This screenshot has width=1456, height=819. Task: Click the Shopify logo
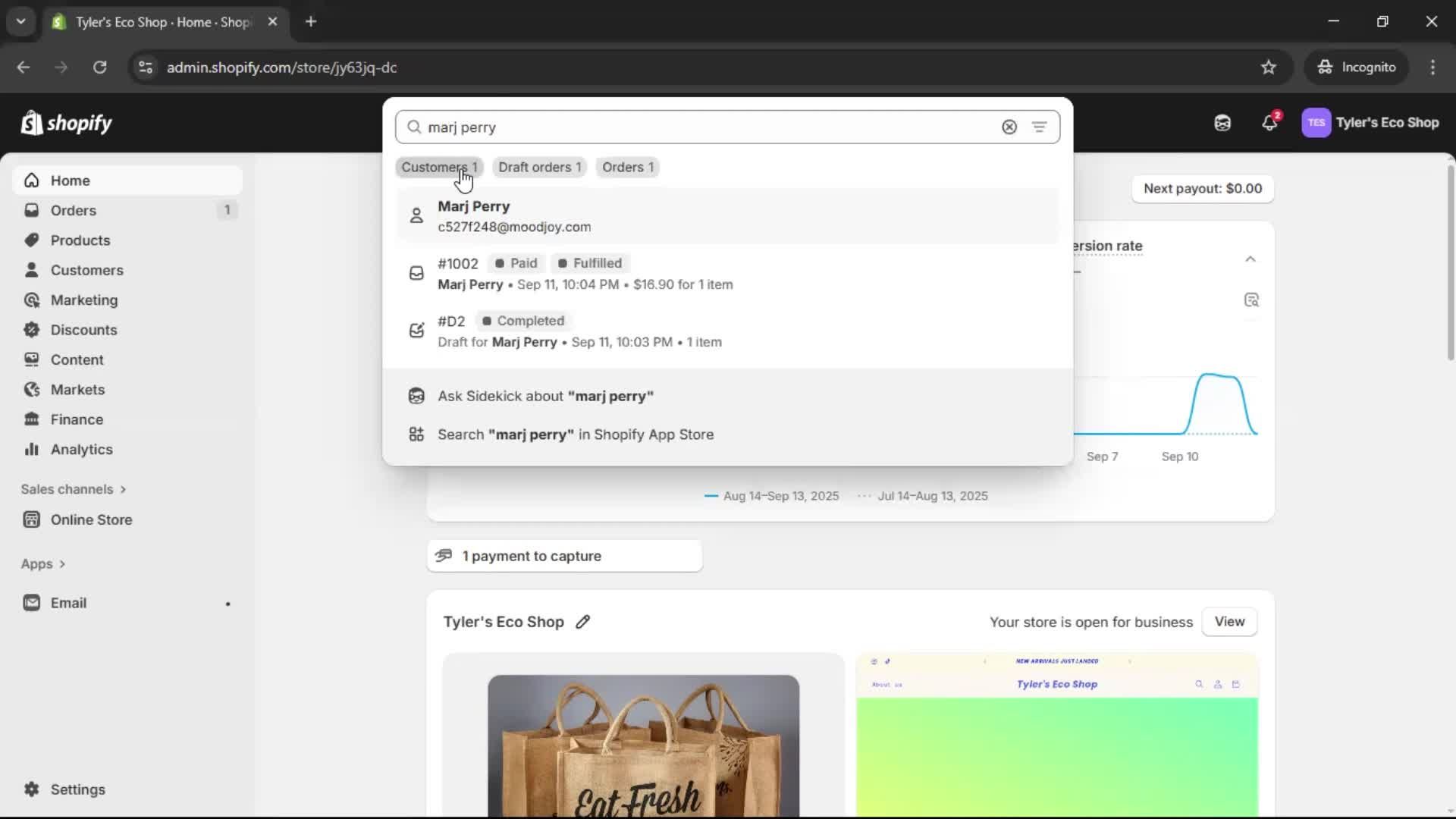point(67,123)
